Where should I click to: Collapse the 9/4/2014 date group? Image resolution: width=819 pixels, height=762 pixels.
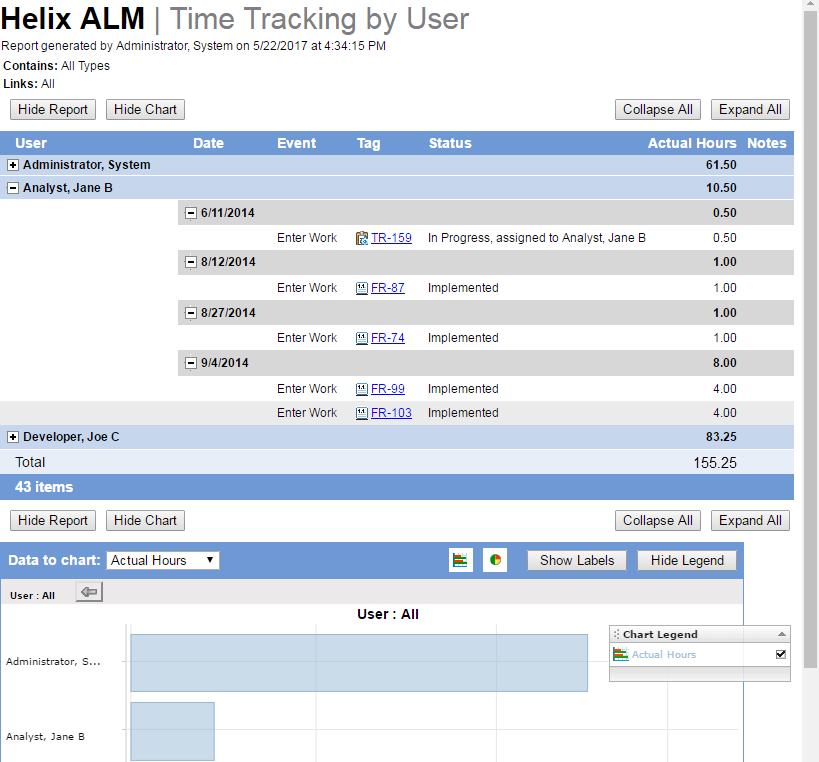click(x=191, y=363)
